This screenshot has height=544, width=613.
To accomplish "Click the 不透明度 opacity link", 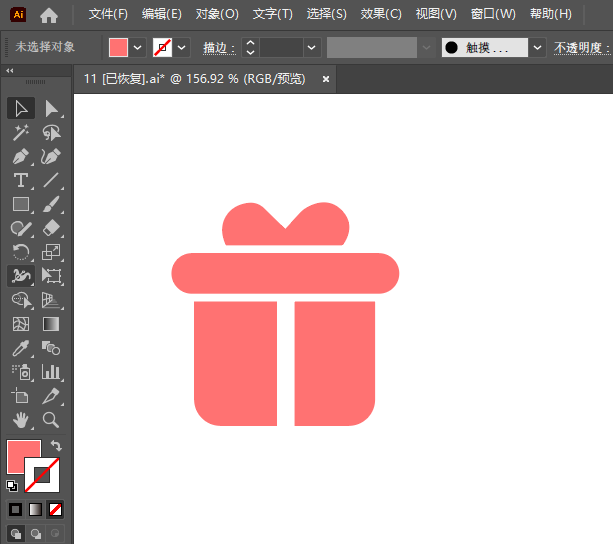I will coord(582,48).
